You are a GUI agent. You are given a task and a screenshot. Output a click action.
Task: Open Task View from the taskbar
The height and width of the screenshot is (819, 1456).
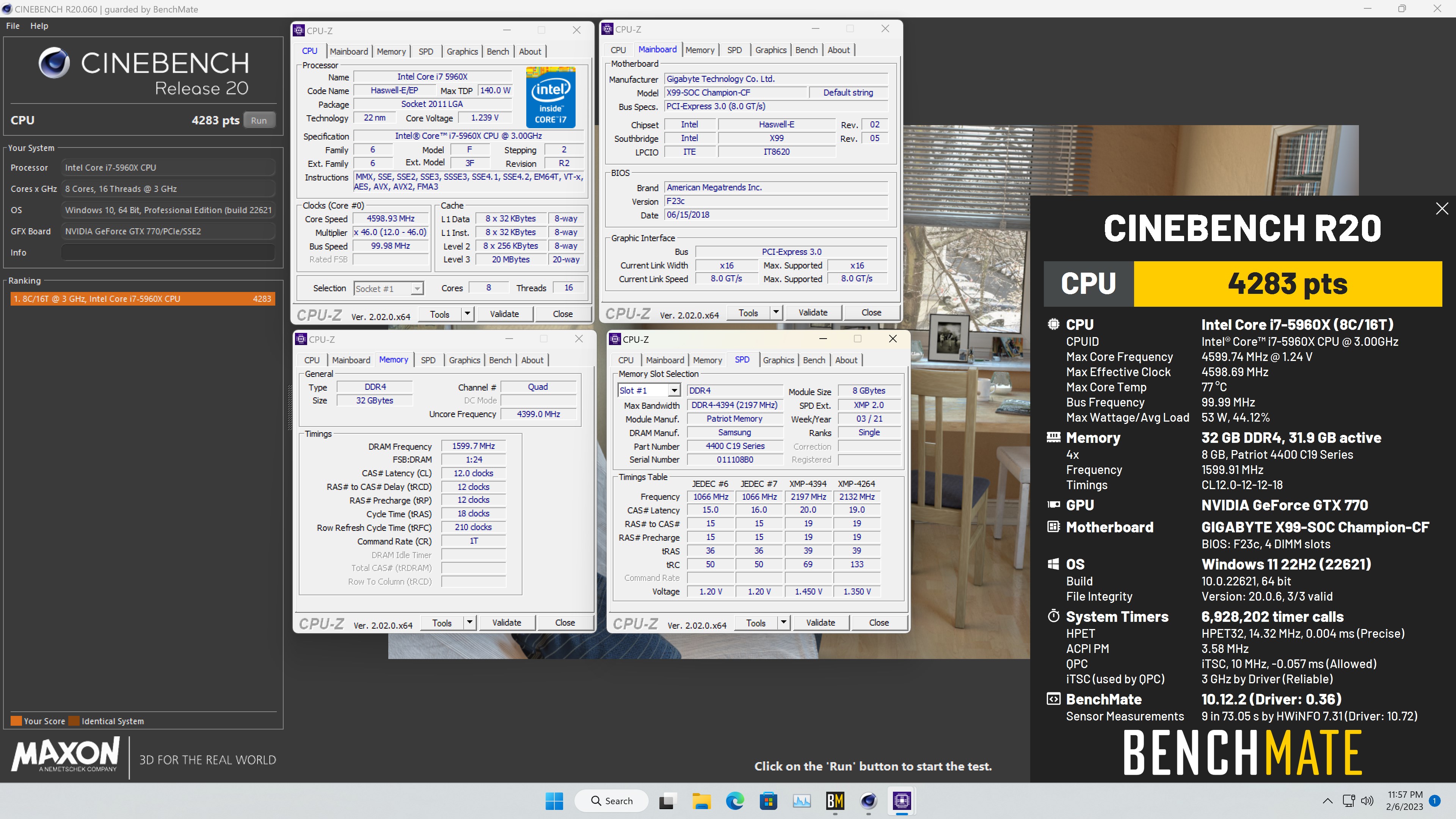coord(667,800)
